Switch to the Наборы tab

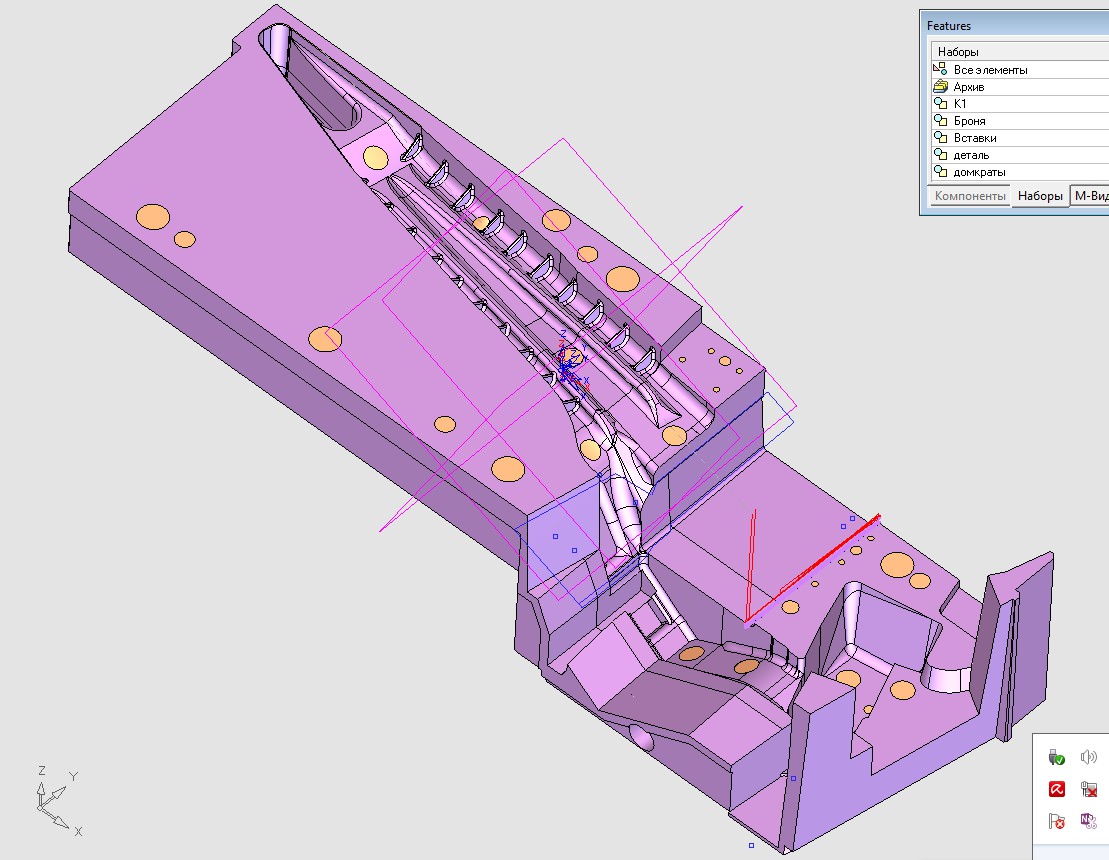point(1040,196)
